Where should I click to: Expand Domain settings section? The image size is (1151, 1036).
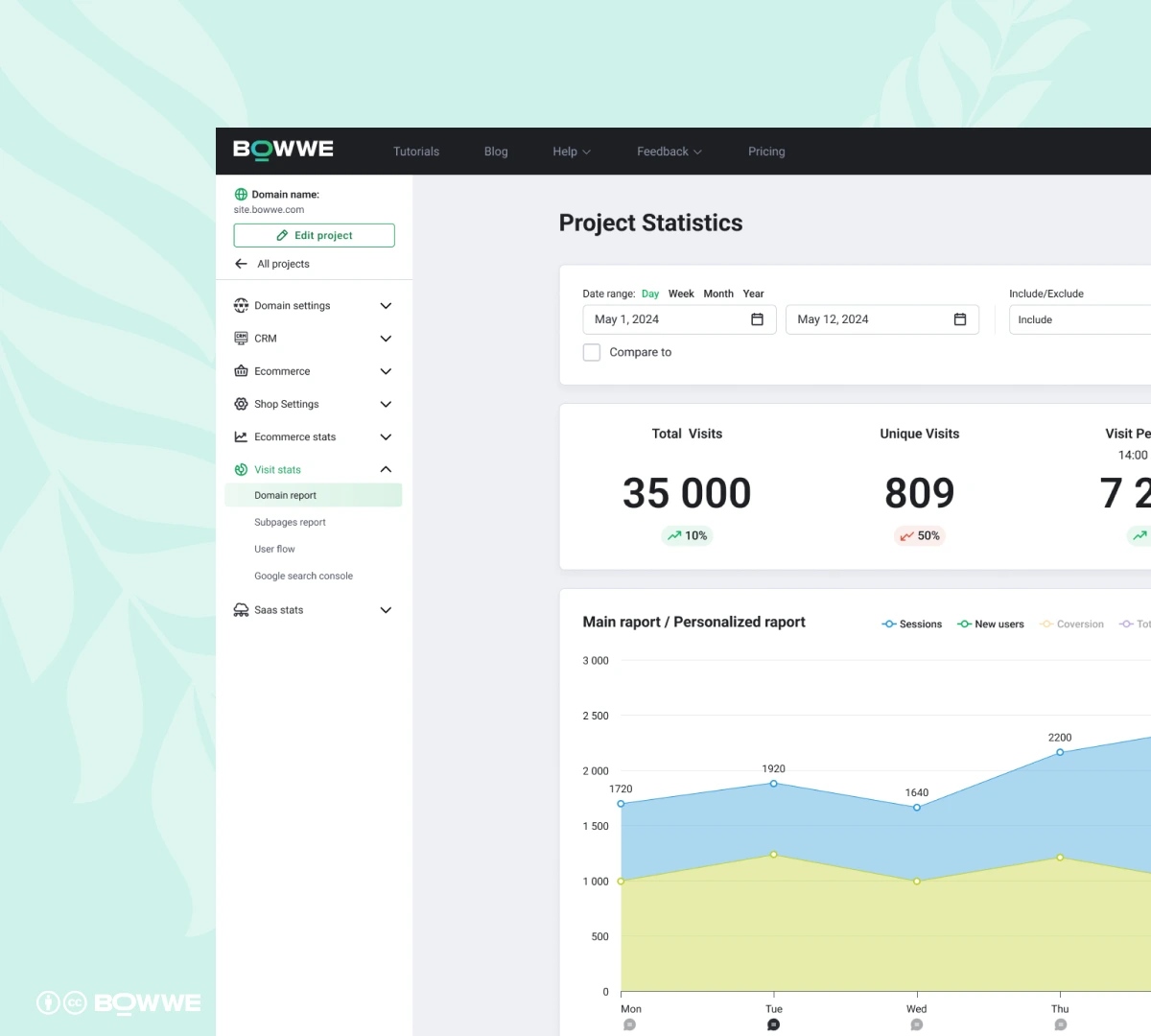[386, 305]
